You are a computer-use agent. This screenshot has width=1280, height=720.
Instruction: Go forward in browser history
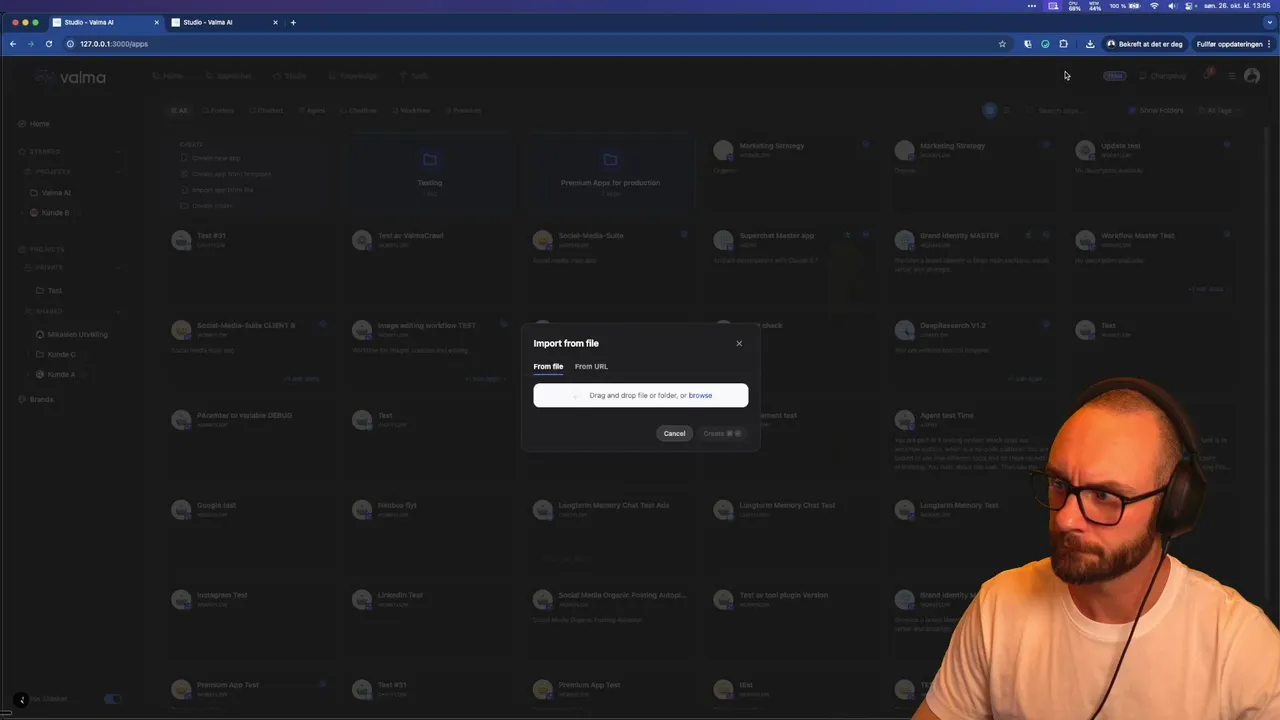[x=30, y=44]
